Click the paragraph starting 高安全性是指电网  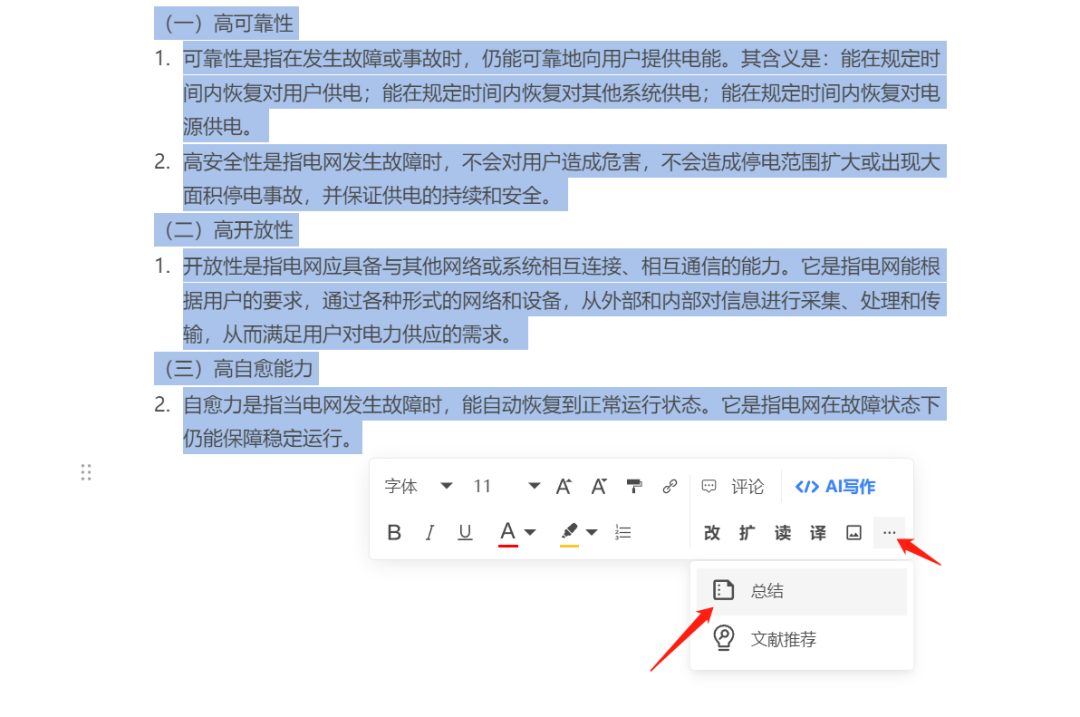pos(565,178)
